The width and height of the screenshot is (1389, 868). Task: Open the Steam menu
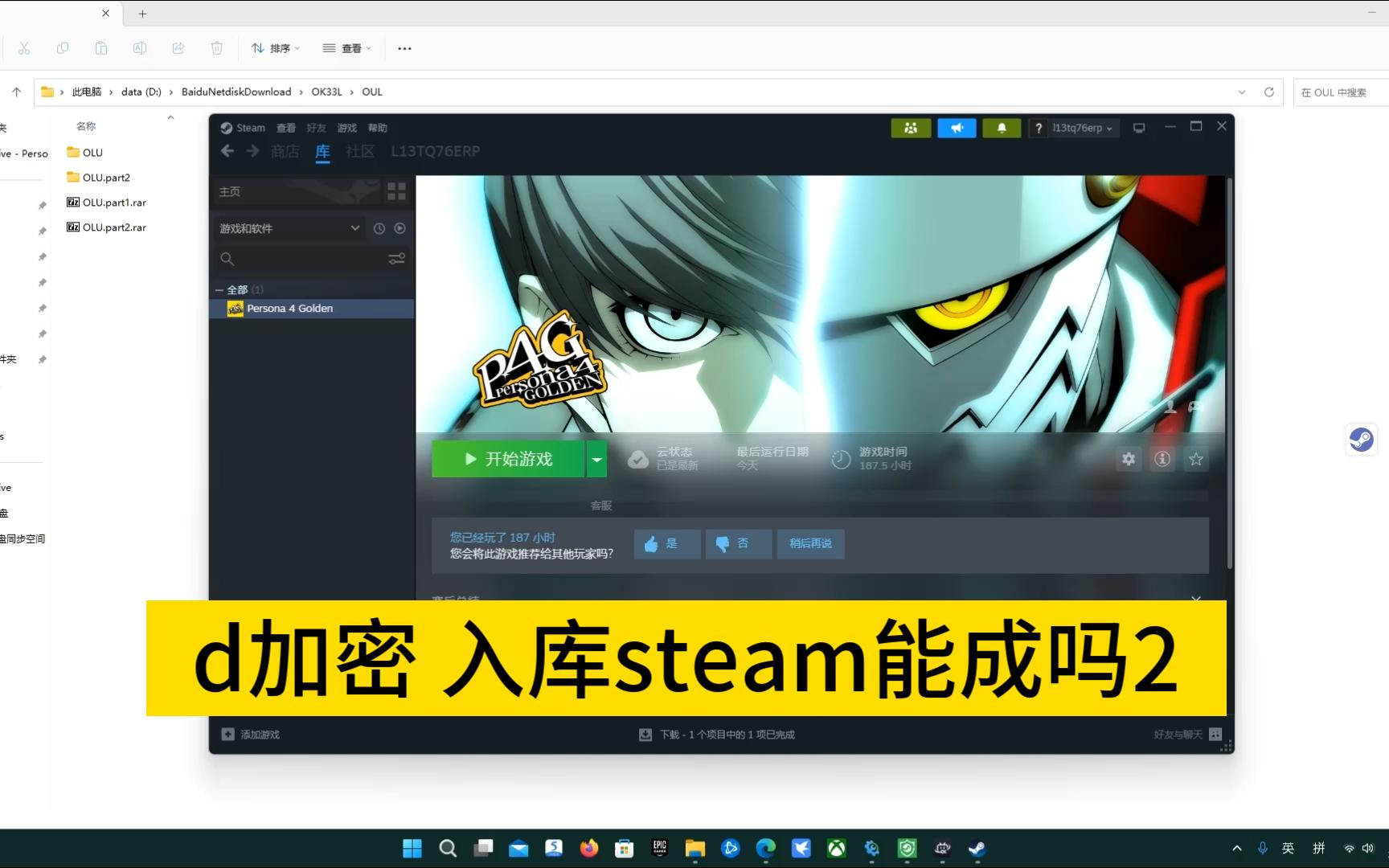tap(243, 128)
